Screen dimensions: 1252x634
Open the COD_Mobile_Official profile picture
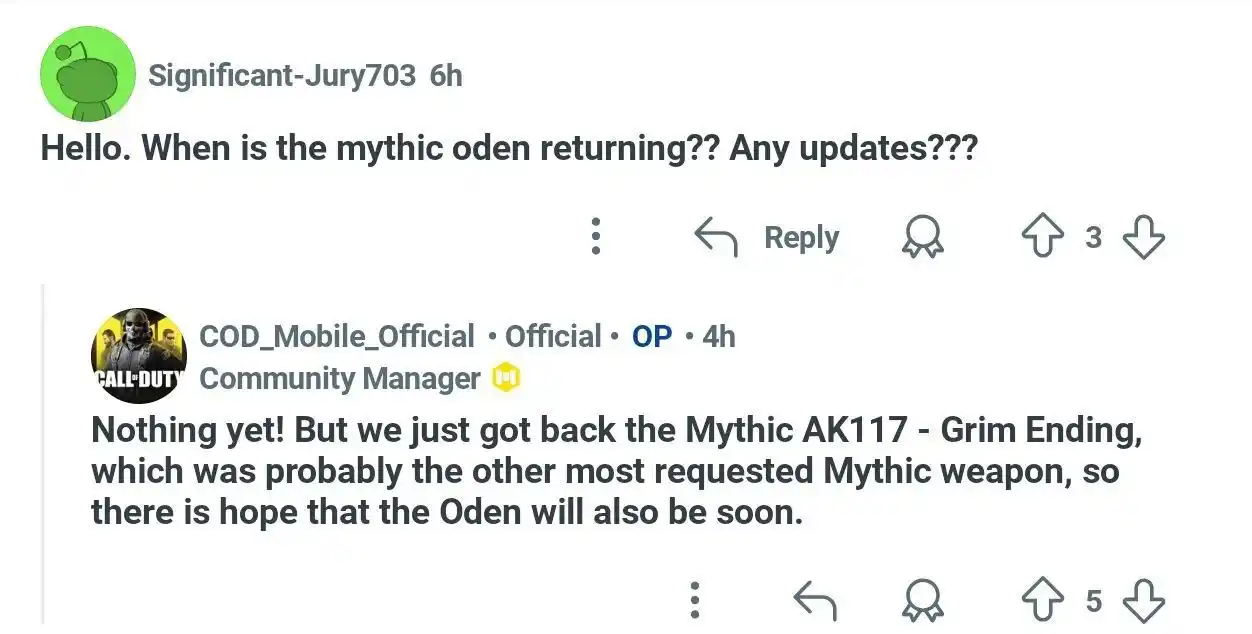pos(139,356)
